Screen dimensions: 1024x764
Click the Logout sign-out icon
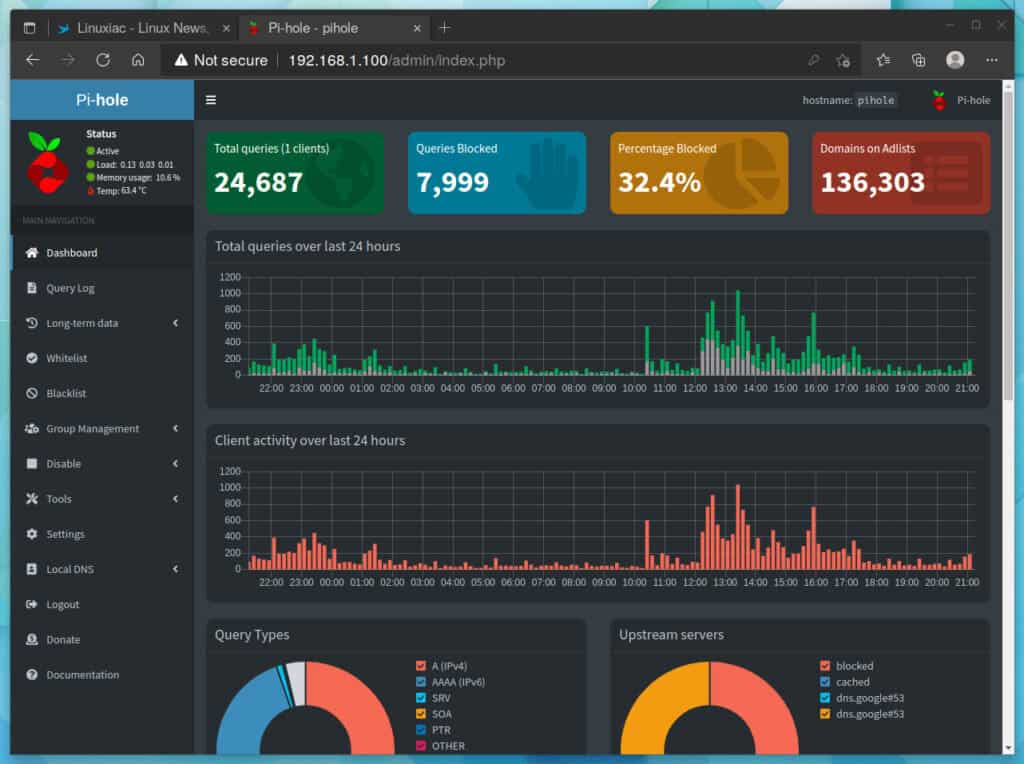pyautogui.click(x=31, y=605)
